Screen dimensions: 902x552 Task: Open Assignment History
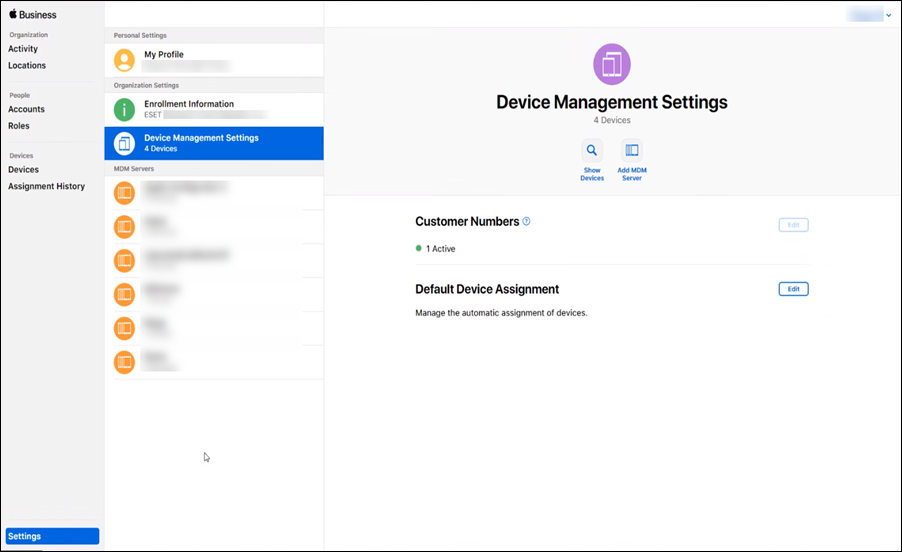(47, 186)
